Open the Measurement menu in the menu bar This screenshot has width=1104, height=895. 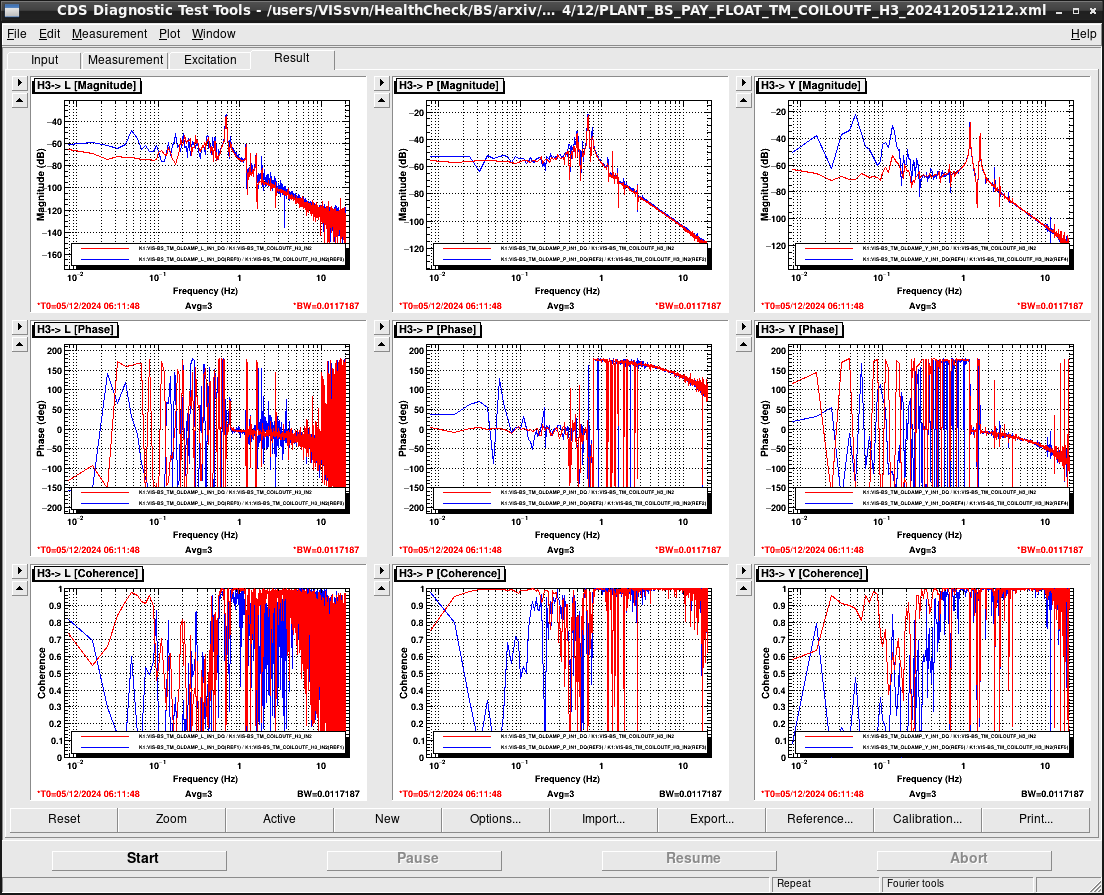[109, 34]
